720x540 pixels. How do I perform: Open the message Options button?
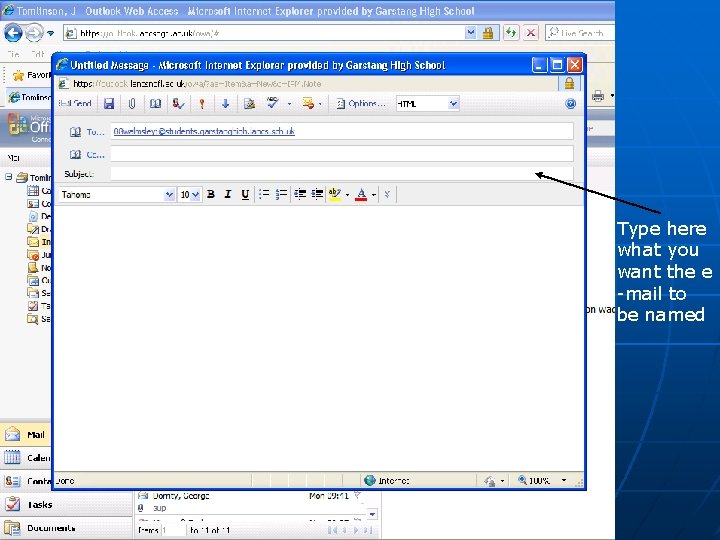coord(360,103)
